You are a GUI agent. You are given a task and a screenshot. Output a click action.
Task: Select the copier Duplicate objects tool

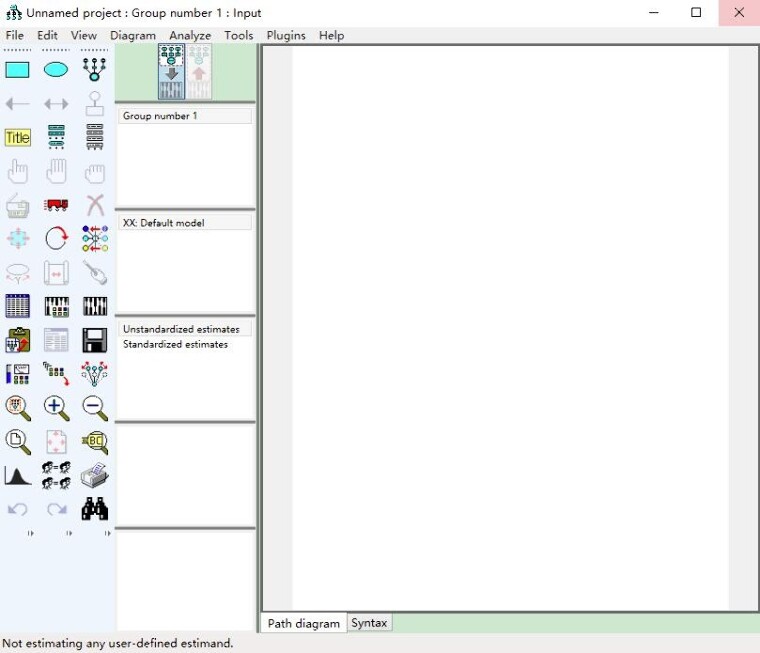click(x=17, y=205)
